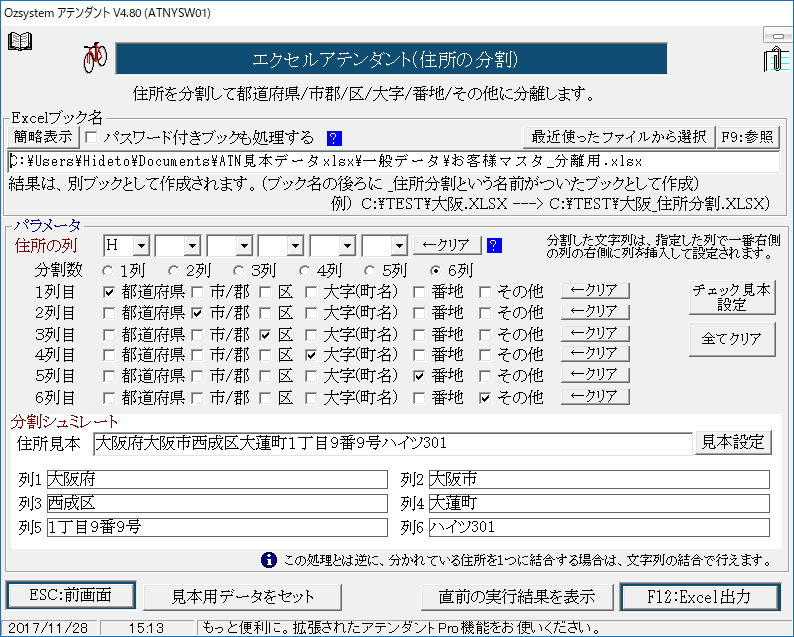
Task: Uncheck 区 in row 3列目
Action: (x=265, y=335)
